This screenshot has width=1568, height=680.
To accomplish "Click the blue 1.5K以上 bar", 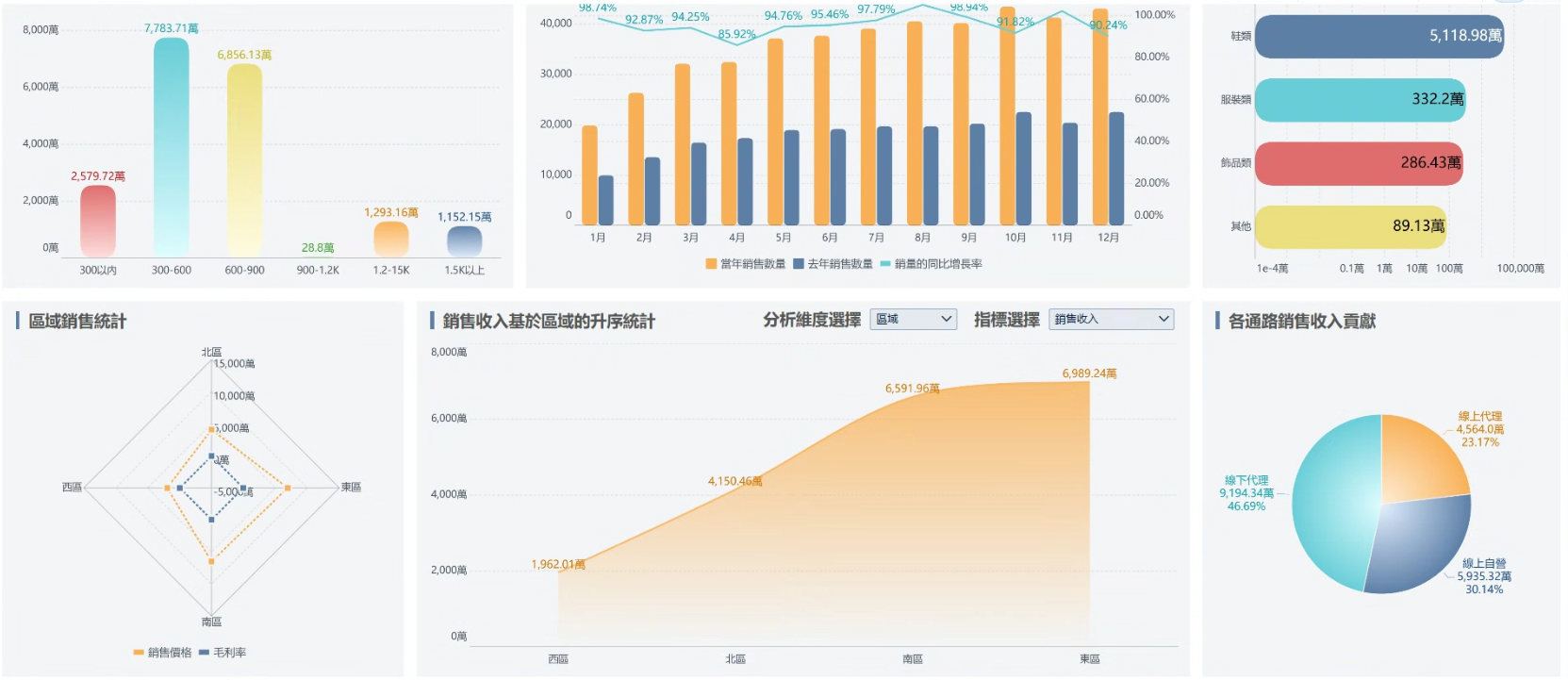I will [x=464, y=241].
